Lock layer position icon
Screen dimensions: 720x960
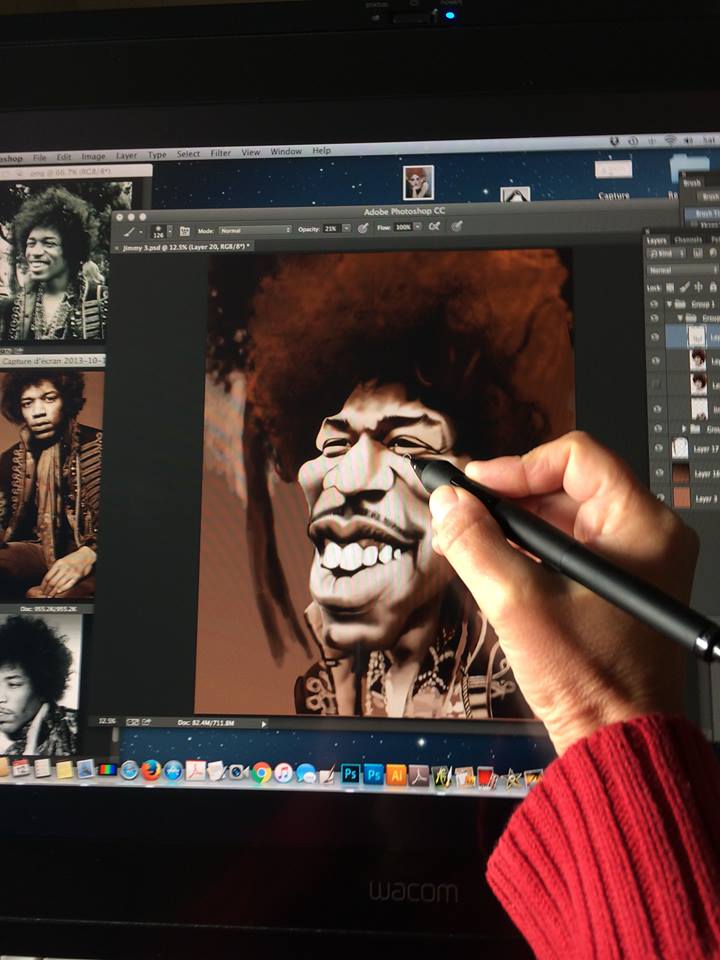[699, 287]
